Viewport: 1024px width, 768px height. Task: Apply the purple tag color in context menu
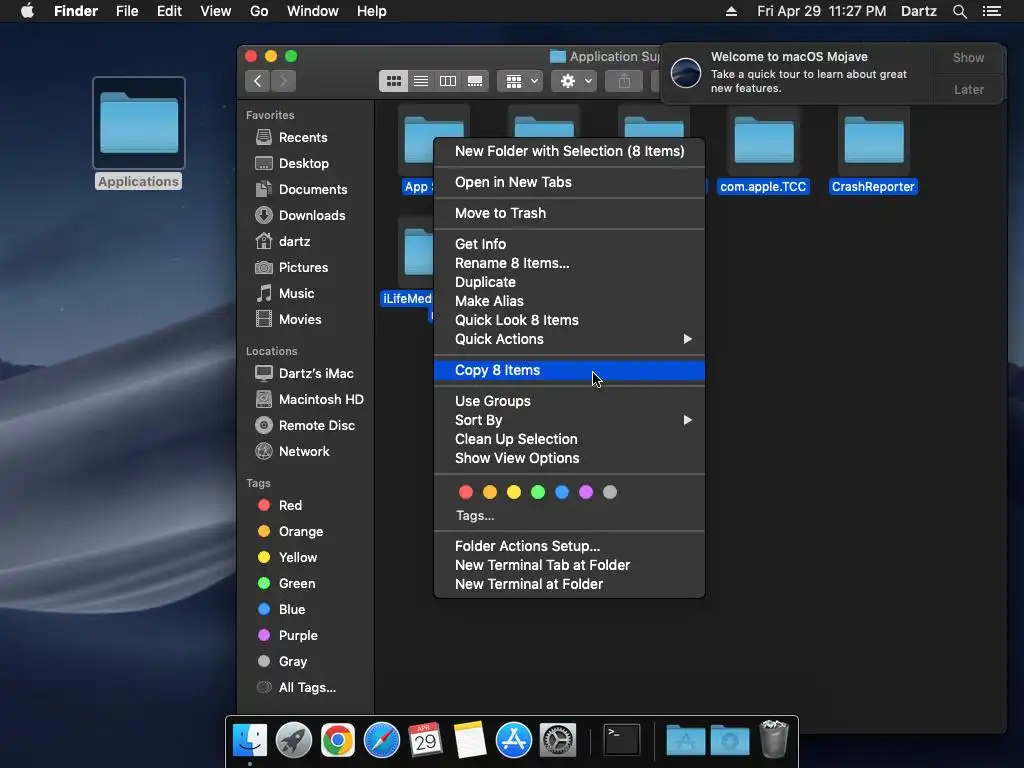click(586, 492)
